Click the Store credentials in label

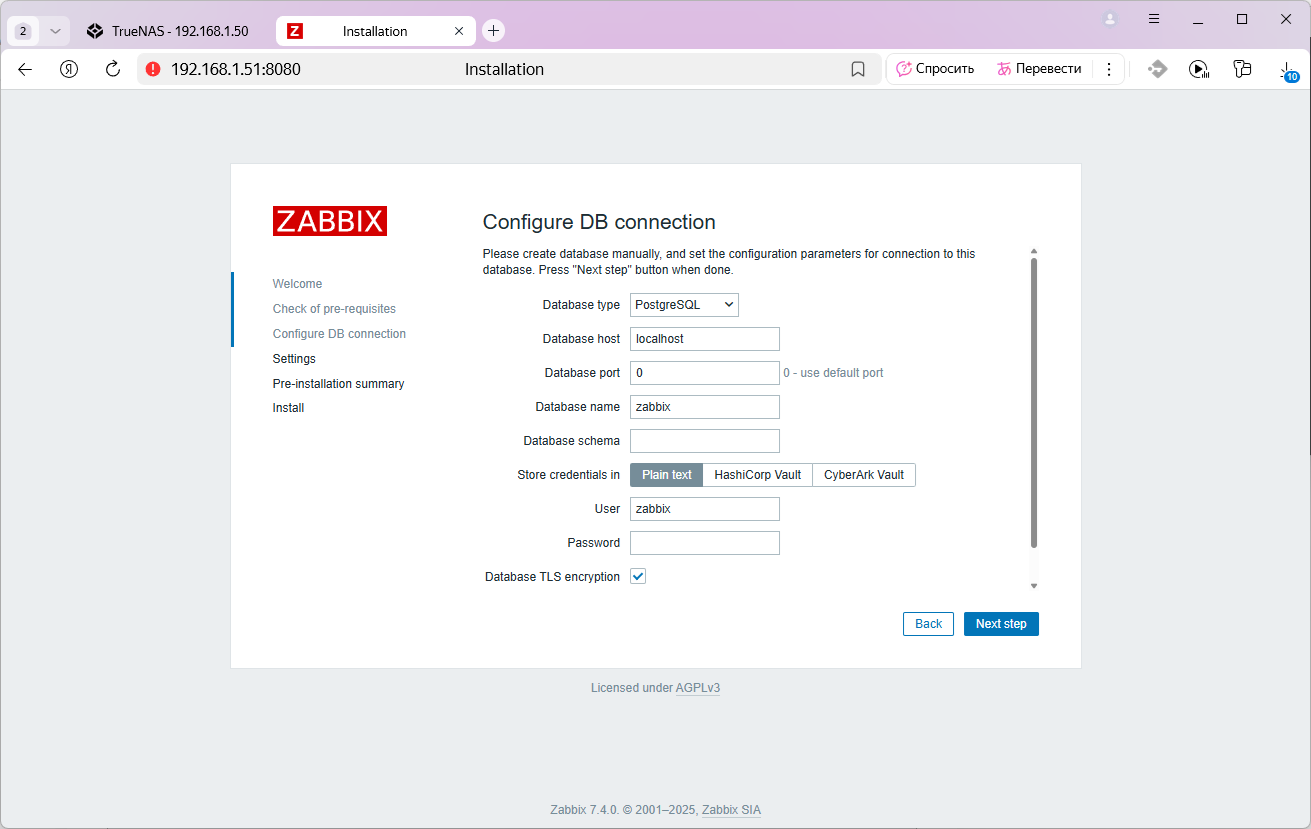[x=569, y=475]
